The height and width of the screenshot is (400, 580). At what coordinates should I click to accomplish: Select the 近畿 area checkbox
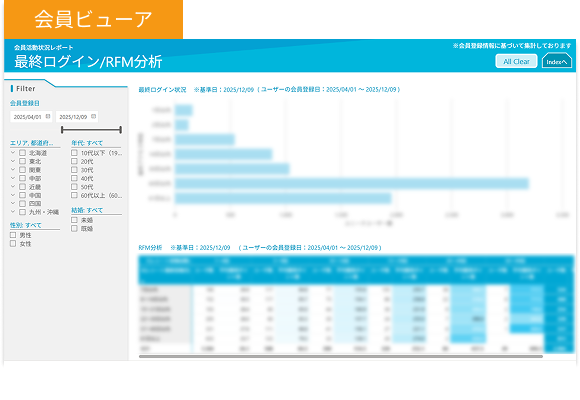coord(22,186)
